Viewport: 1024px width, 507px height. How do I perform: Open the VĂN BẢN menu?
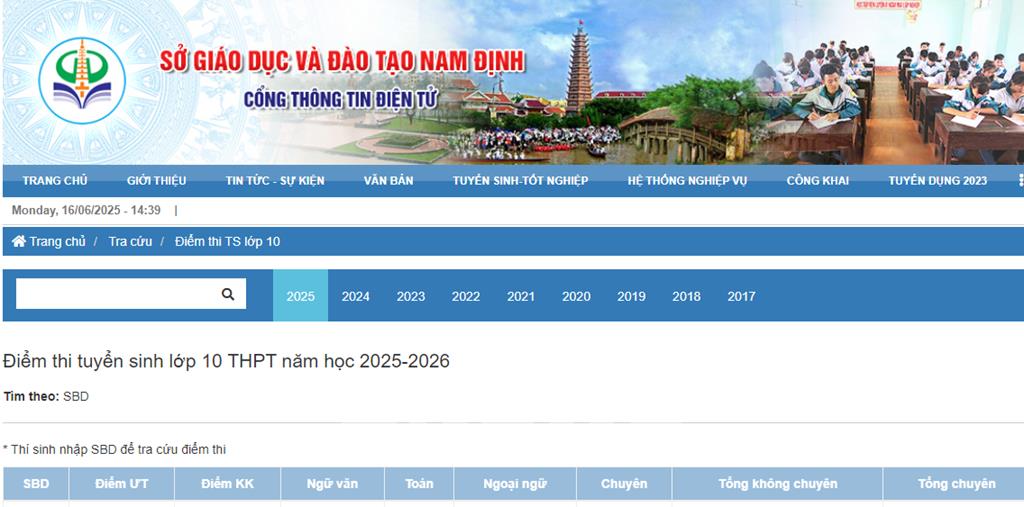(388, 181)
